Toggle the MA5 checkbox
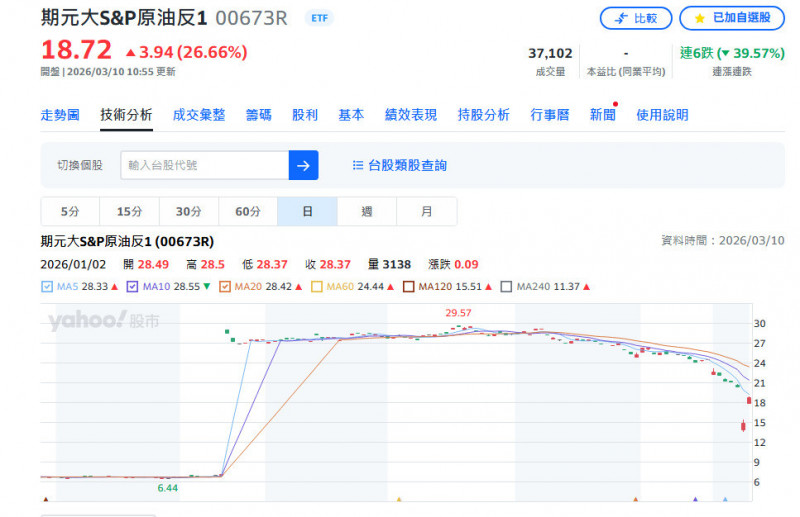The height and width of the screenshot is (517, 800). pos(47,287)
